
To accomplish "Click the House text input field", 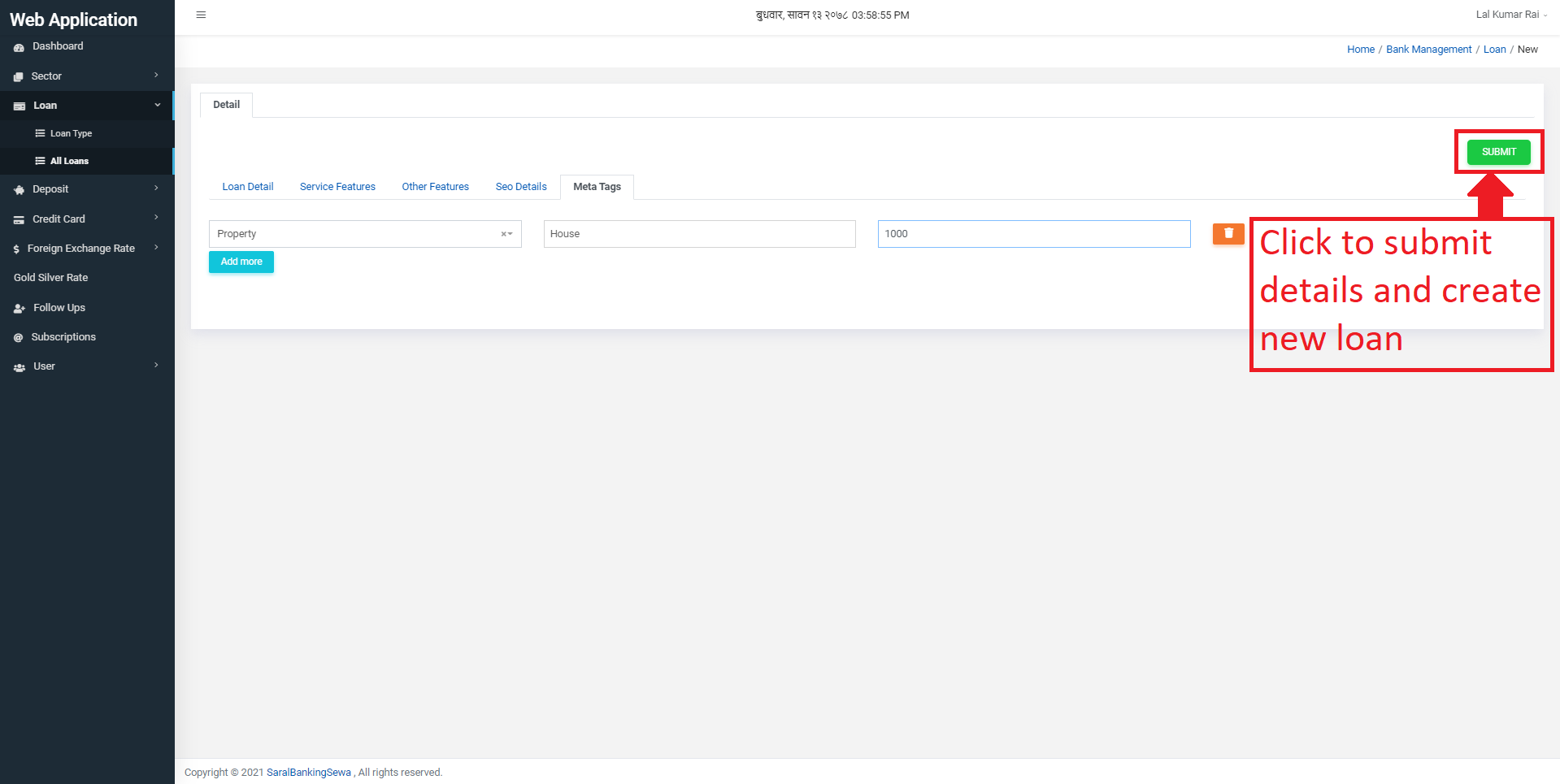I will click(x=699, y=234).
